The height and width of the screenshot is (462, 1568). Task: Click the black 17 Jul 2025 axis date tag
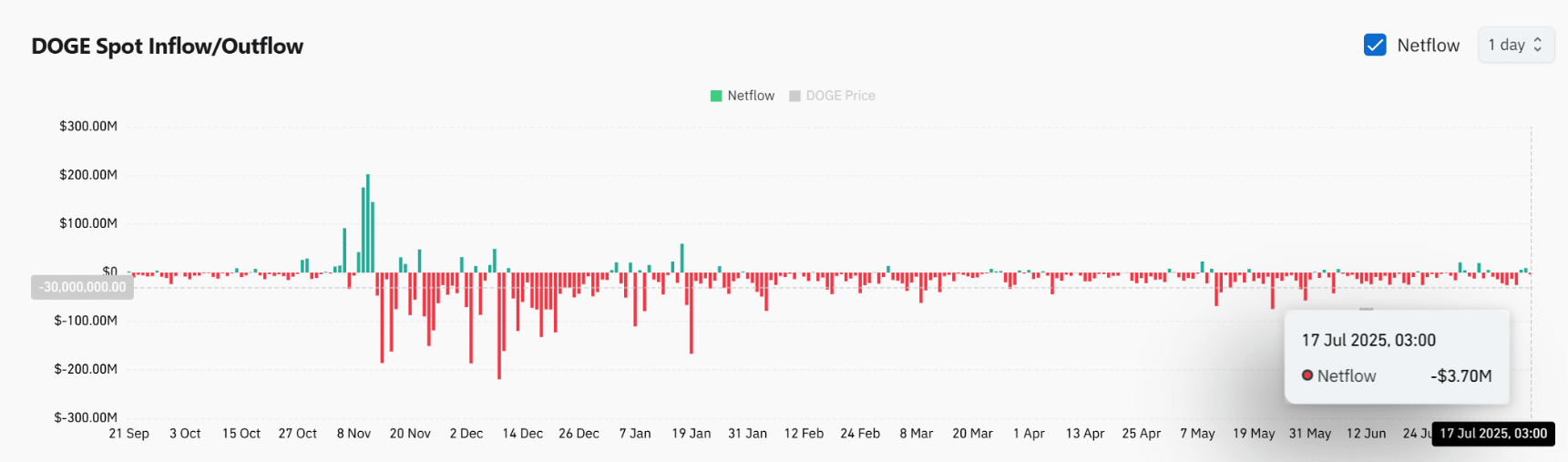point(1492,434)
